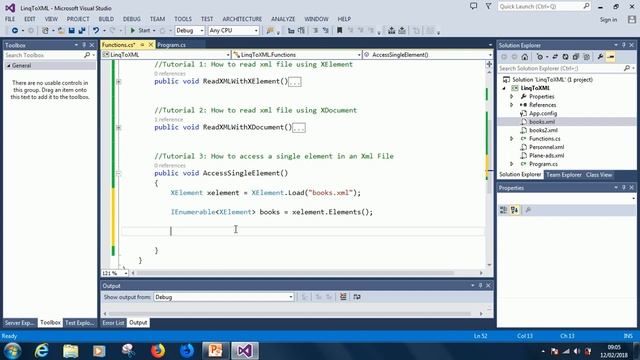Click the Start debugging button
The height and width of the screenshot is (360, 640).
tap(140, 31)
